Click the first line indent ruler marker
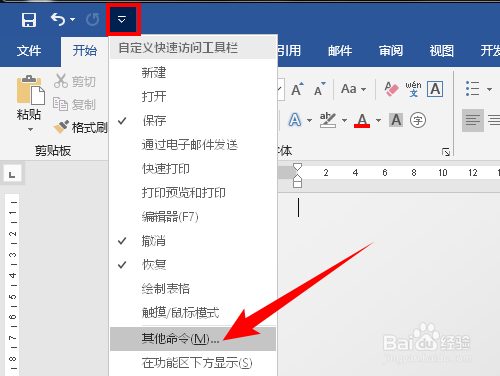The height and width of the screenshot is (376, 500). 298,167
